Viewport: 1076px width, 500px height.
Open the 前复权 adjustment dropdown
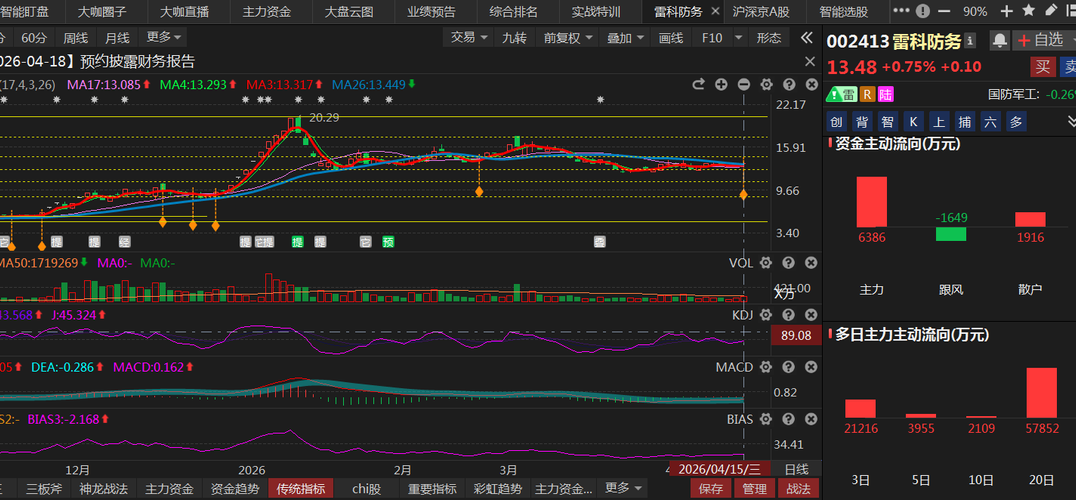pyautogui.click(x=567, y=38)
